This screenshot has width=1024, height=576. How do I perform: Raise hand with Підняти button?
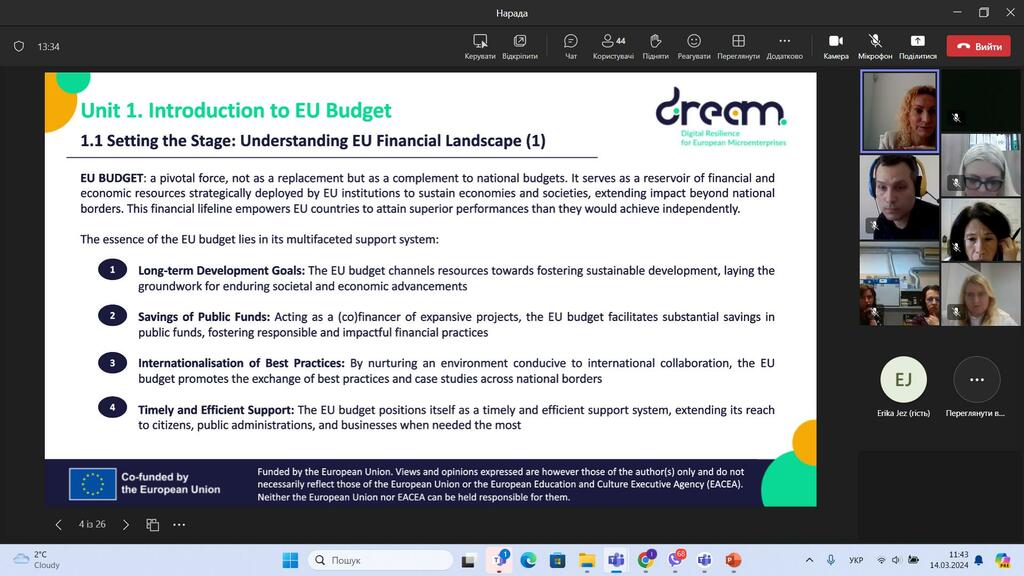655,46
